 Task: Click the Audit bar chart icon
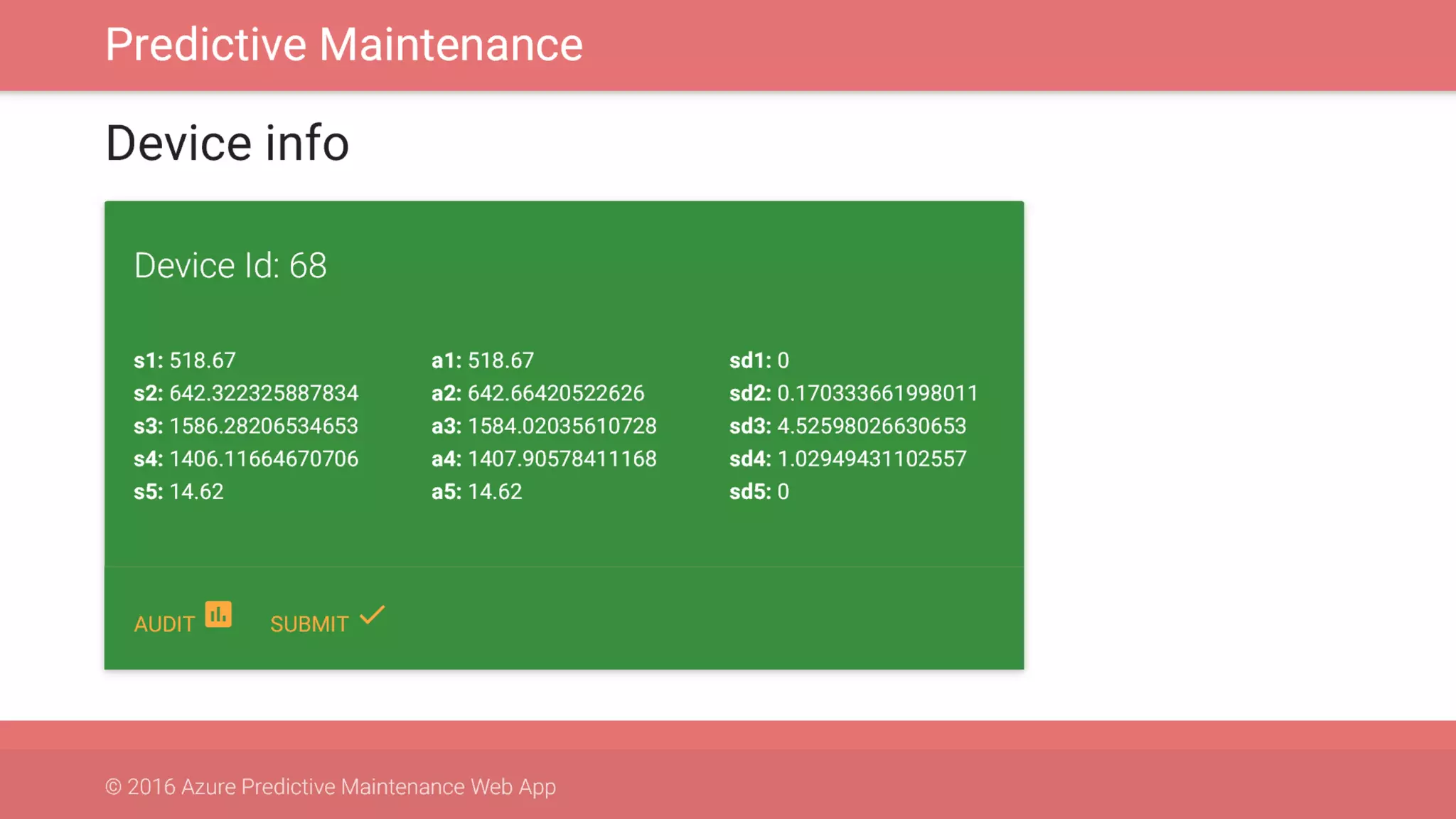point(218,614)
